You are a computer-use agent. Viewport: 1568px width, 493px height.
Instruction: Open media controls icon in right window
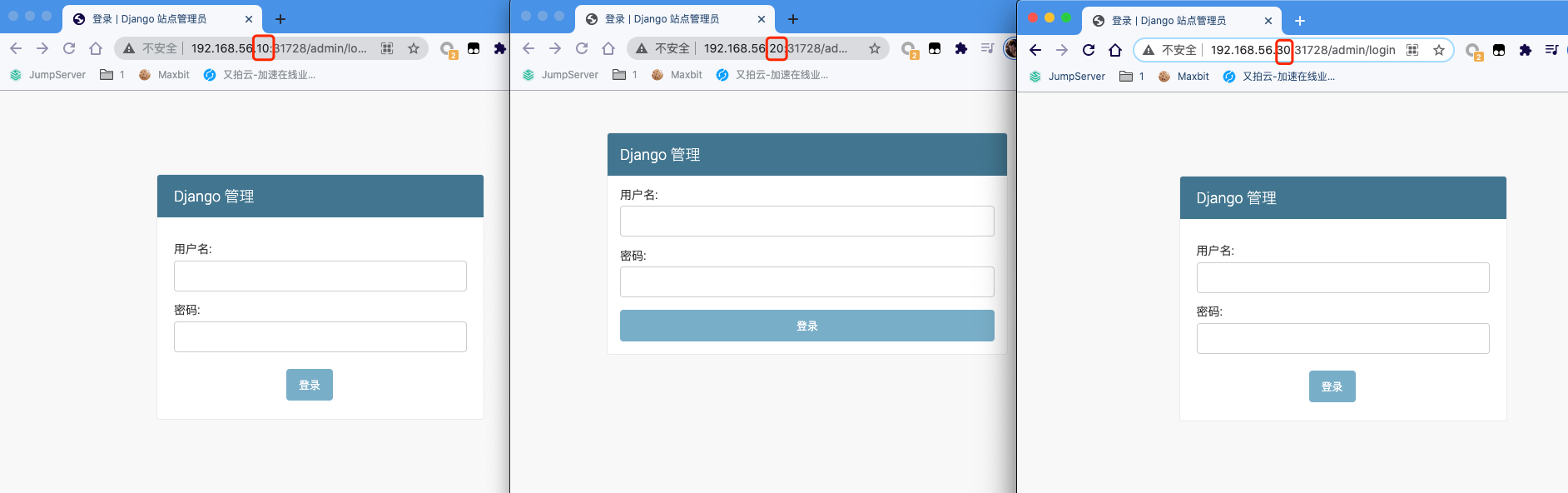(1551, 50)
